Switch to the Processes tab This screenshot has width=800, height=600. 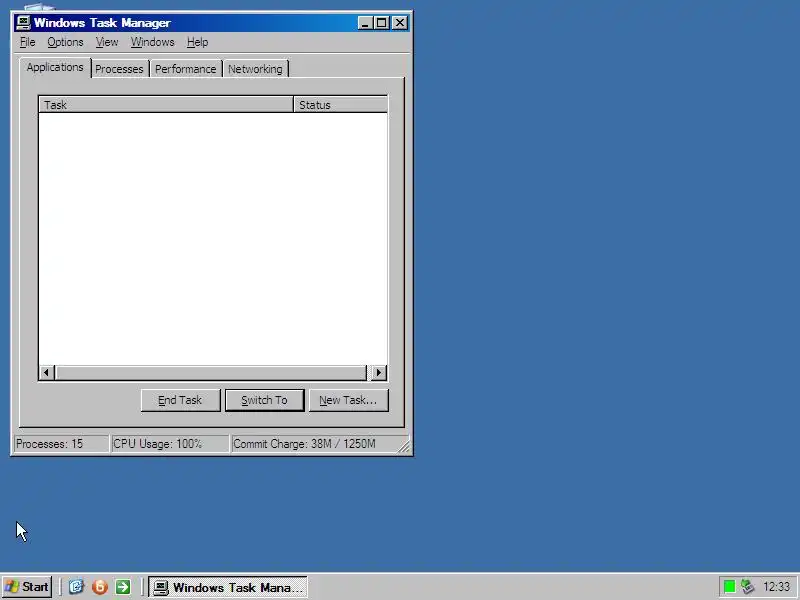[x=119, y=69]
